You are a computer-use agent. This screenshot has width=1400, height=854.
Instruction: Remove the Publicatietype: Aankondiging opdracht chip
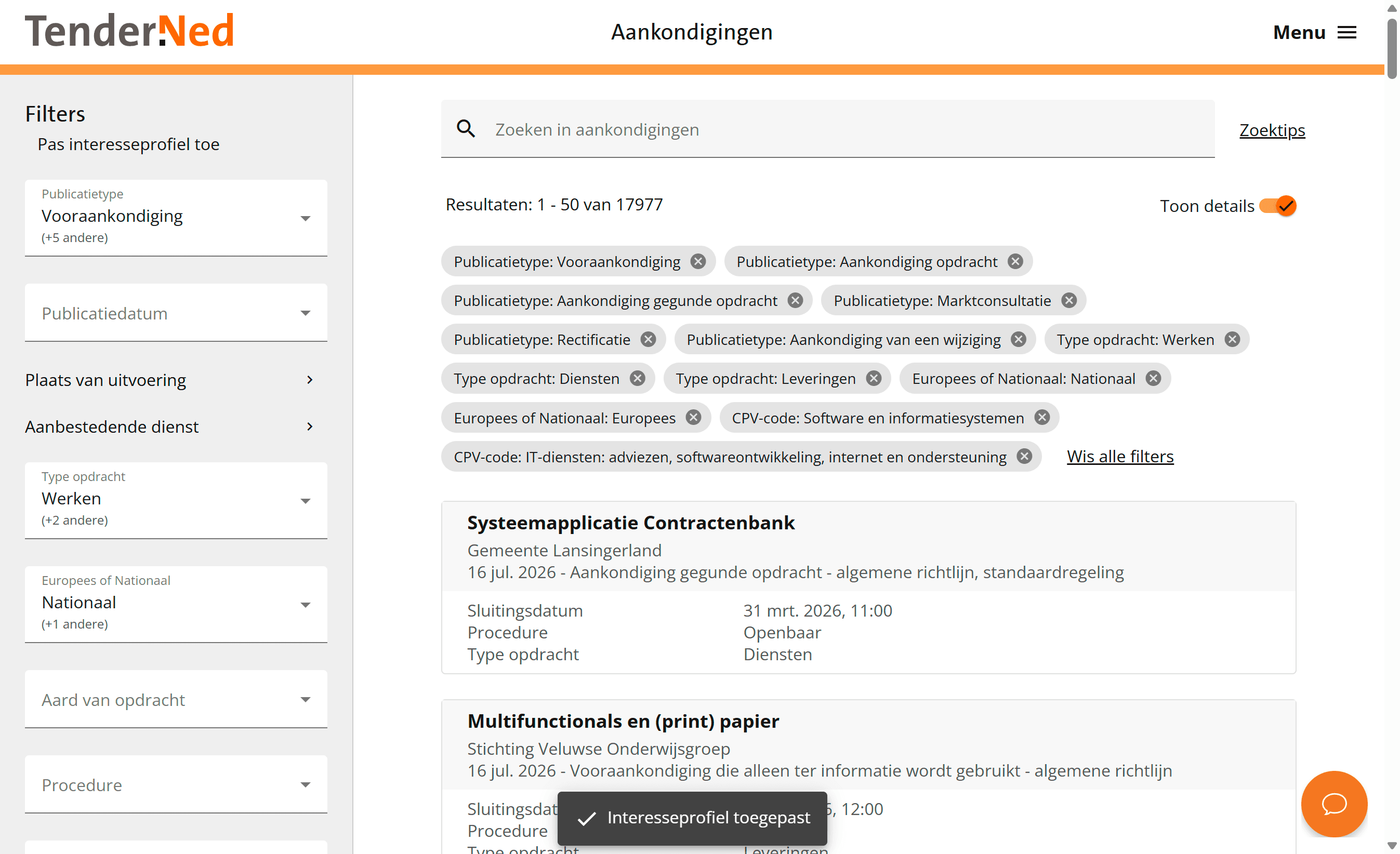[x=1015, y=261]
